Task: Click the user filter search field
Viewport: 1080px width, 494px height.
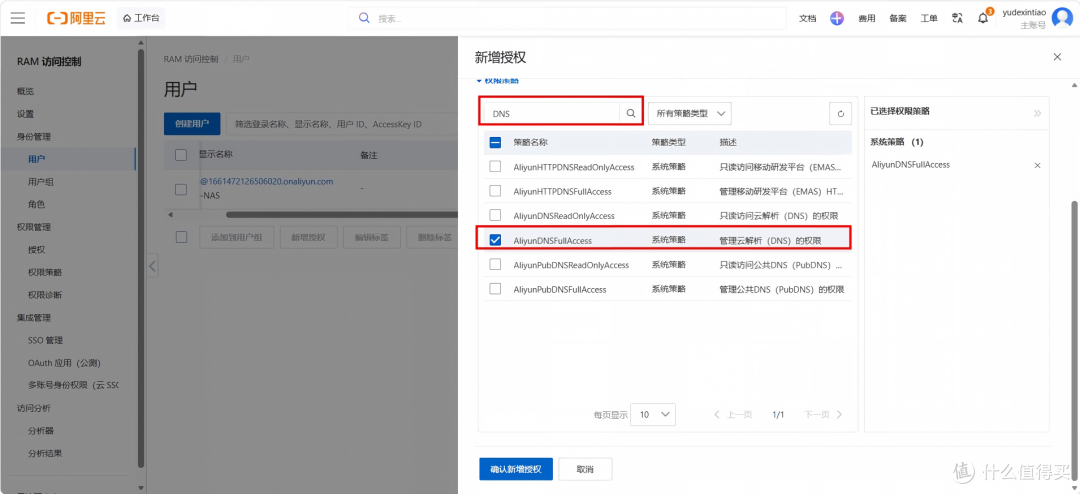Action: point(341,124)
